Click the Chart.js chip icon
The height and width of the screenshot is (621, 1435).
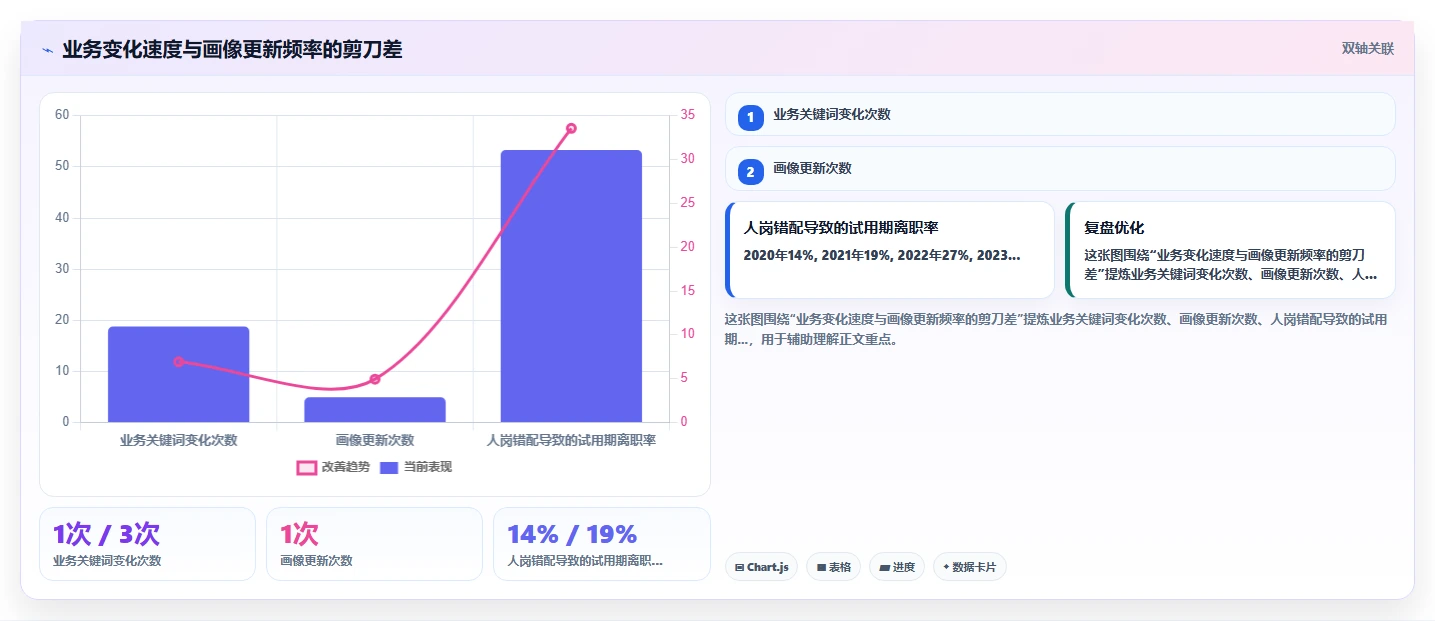click(x=739, y=568)
